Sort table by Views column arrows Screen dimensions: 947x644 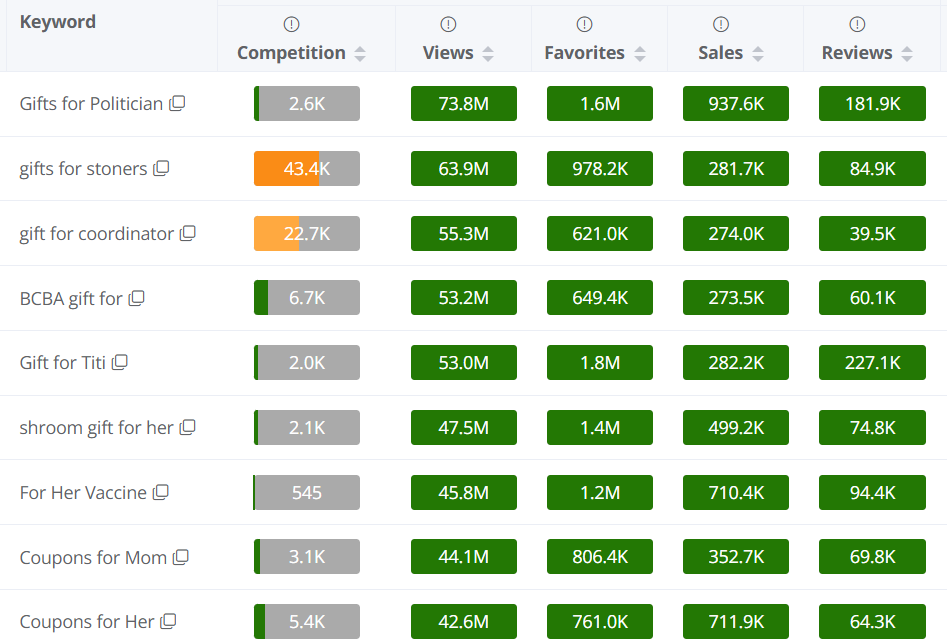pos(488,54)
